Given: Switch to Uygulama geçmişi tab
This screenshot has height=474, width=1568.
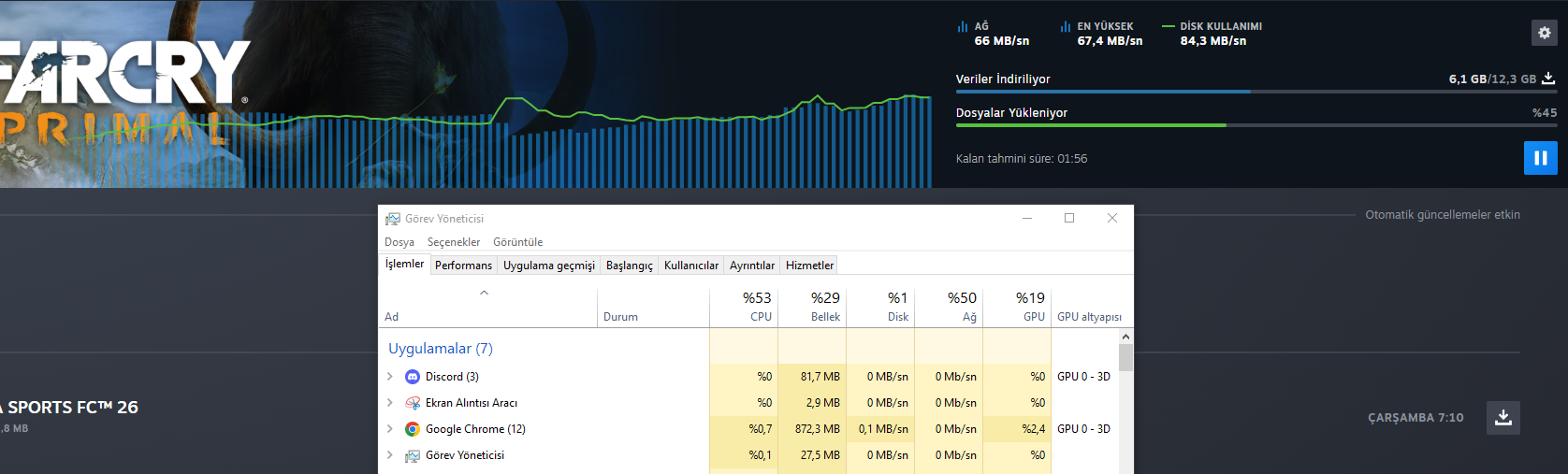Looking at the screenshot, I should click(549, 266).
